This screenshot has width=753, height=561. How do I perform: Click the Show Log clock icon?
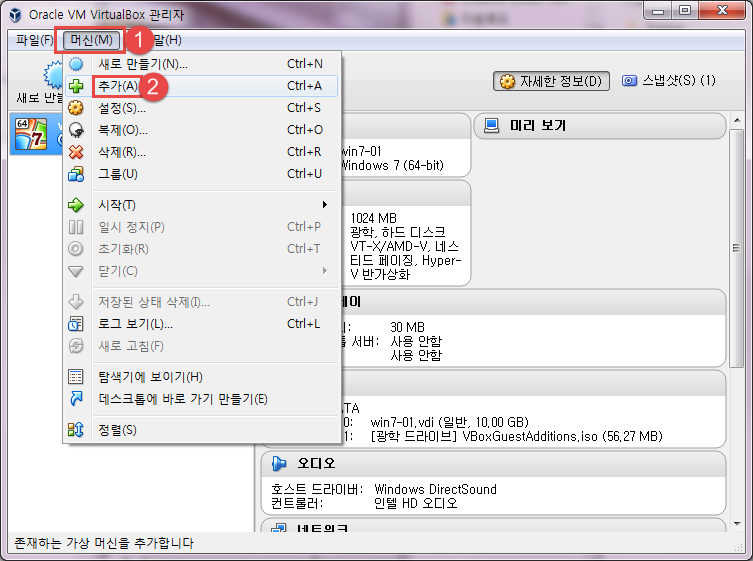pos(76,324)
